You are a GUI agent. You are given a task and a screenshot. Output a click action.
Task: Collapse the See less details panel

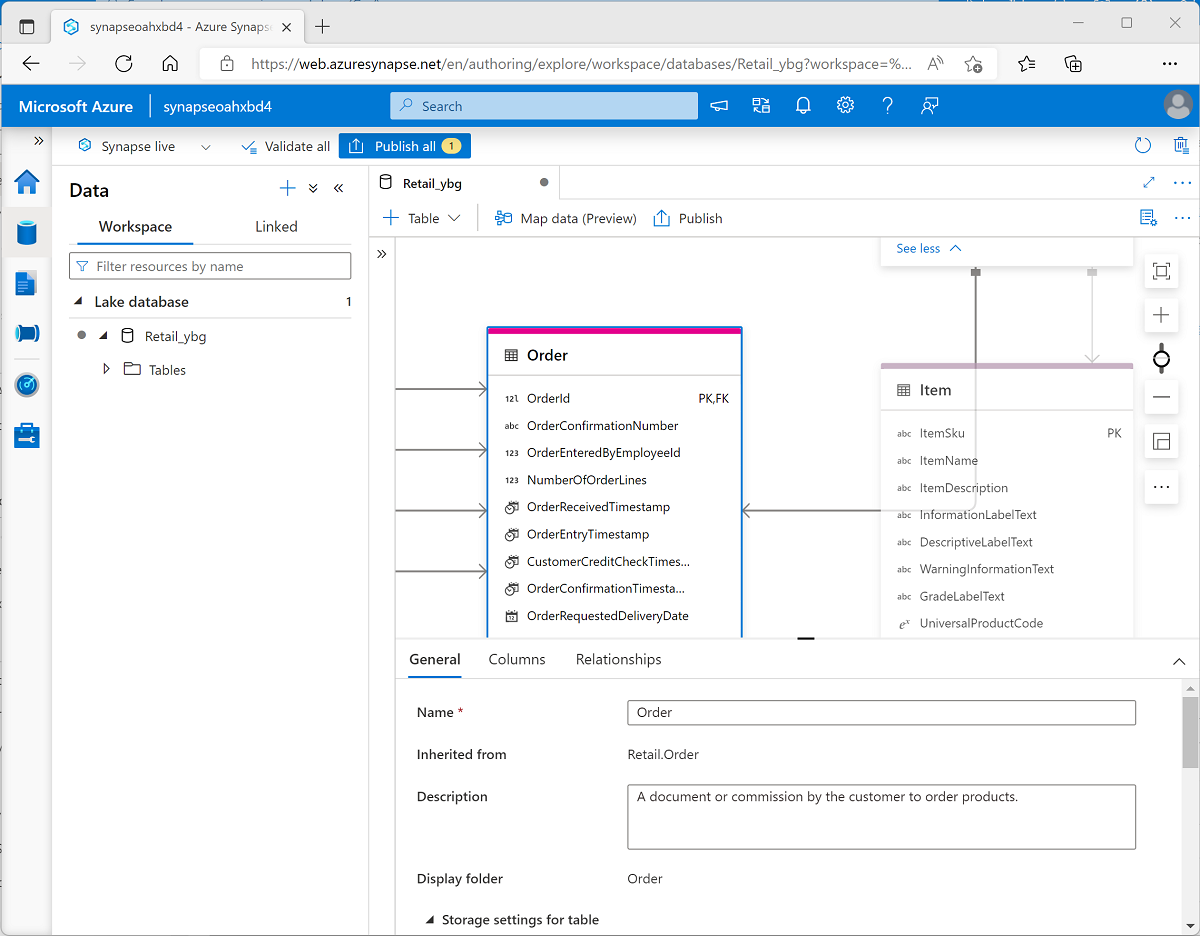pos(926,248)
